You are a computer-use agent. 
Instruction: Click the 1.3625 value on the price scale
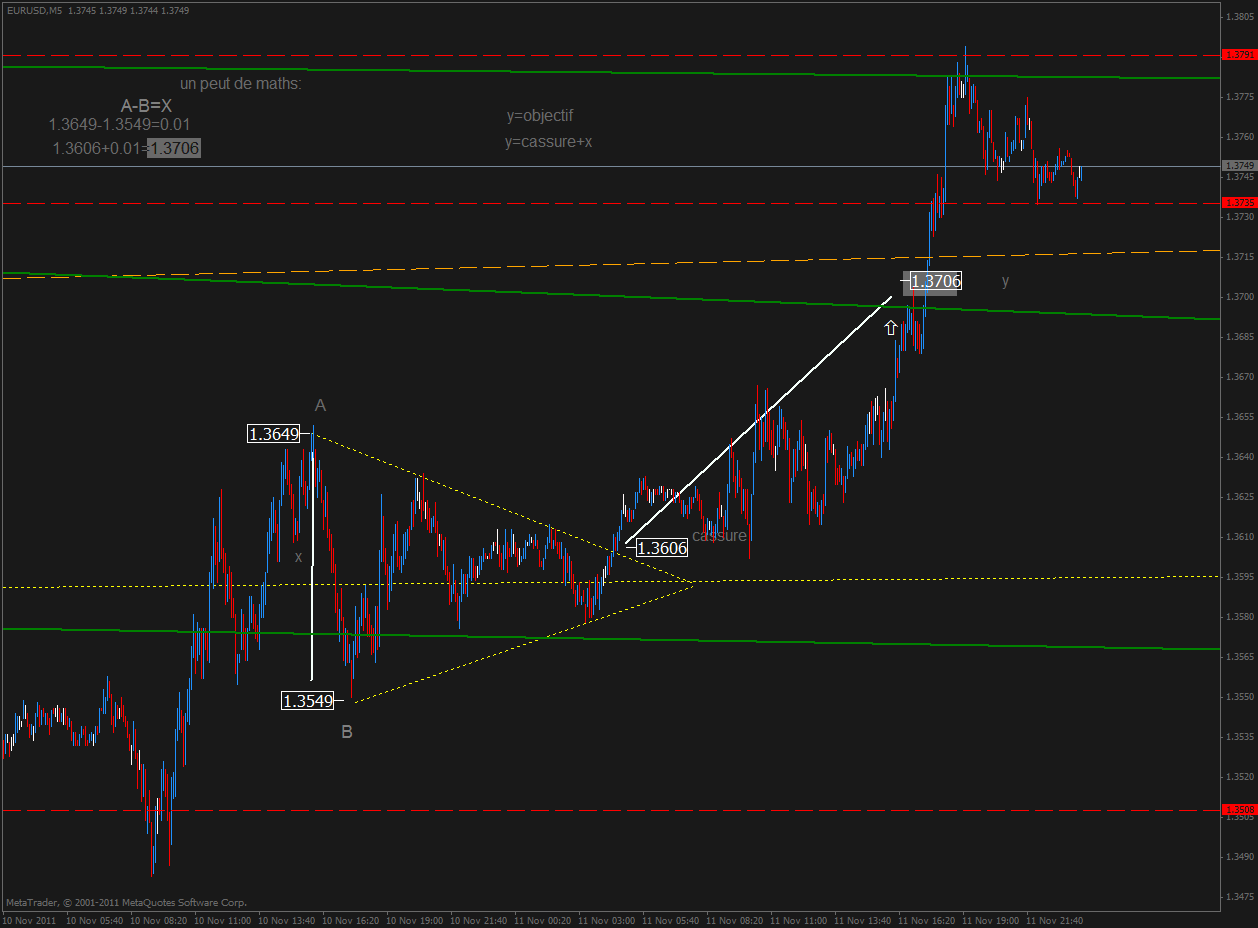point(1239,497)
